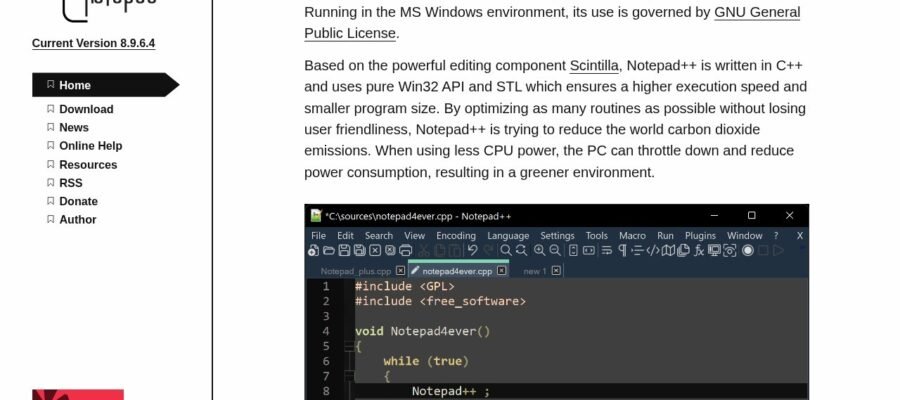Open the Macro menu

click(633, 235)
